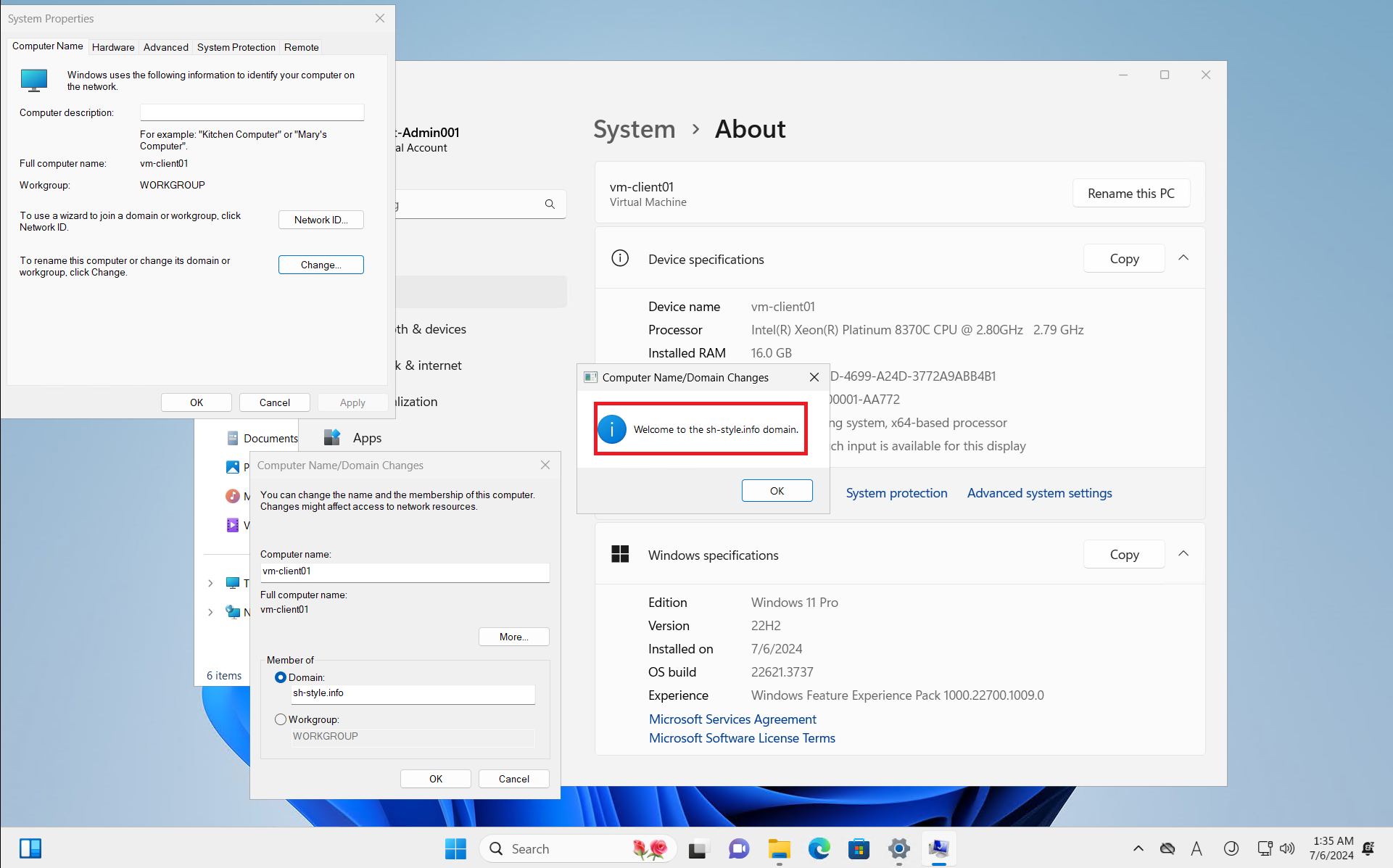Switch to the Hardware tab
Viewport: 1393px width, 868px height.
pos(113,47)
